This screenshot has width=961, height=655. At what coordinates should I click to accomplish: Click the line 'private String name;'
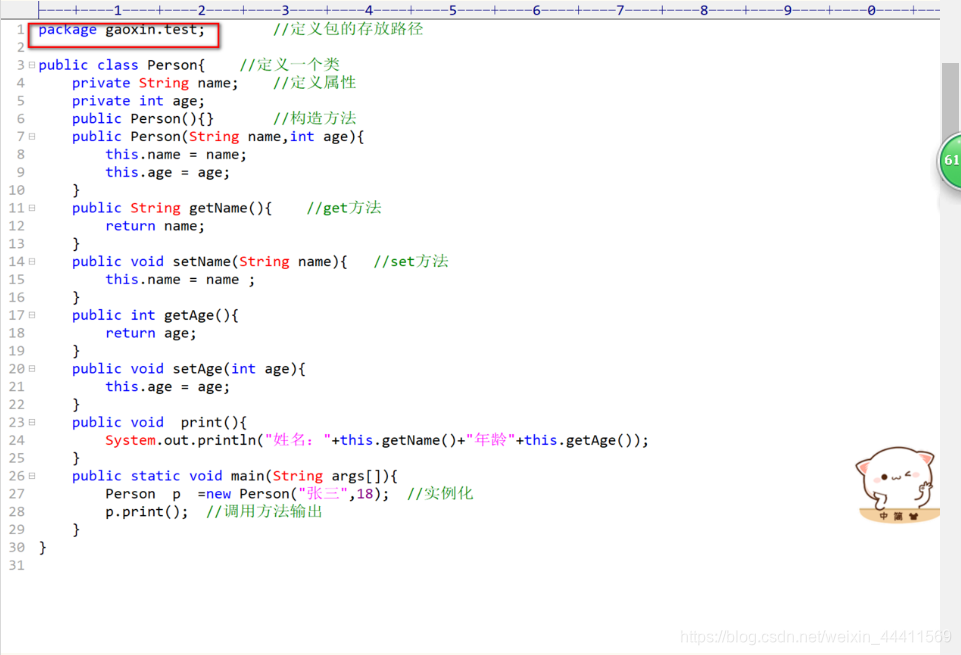click(x=155, y=83)
